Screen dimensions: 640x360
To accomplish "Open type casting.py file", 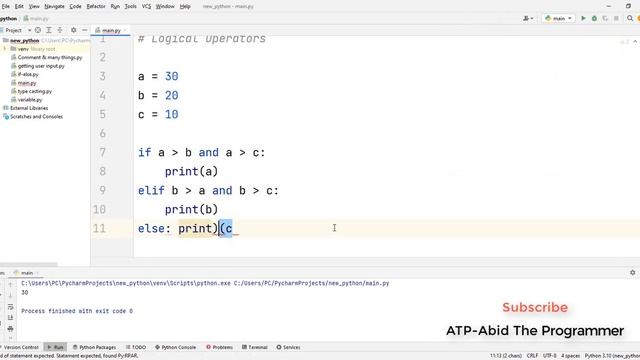I will (35, 91).
